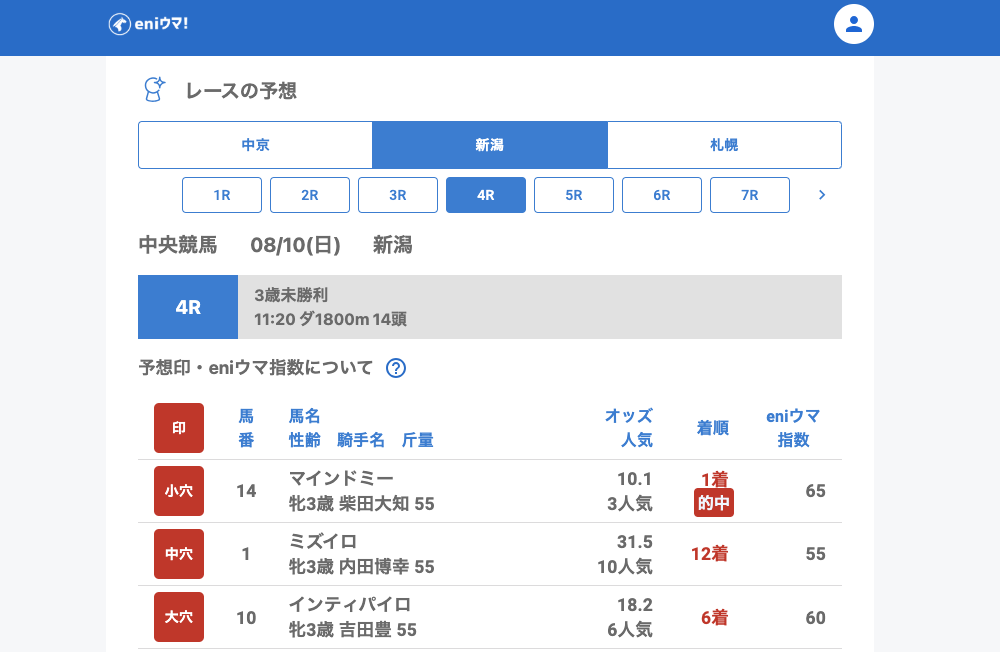Image resolution: width=1000 pixels, height=652 pixels.
Task: Pick the 7R race button
Action: pyautogui.click(x=750, y=195)
